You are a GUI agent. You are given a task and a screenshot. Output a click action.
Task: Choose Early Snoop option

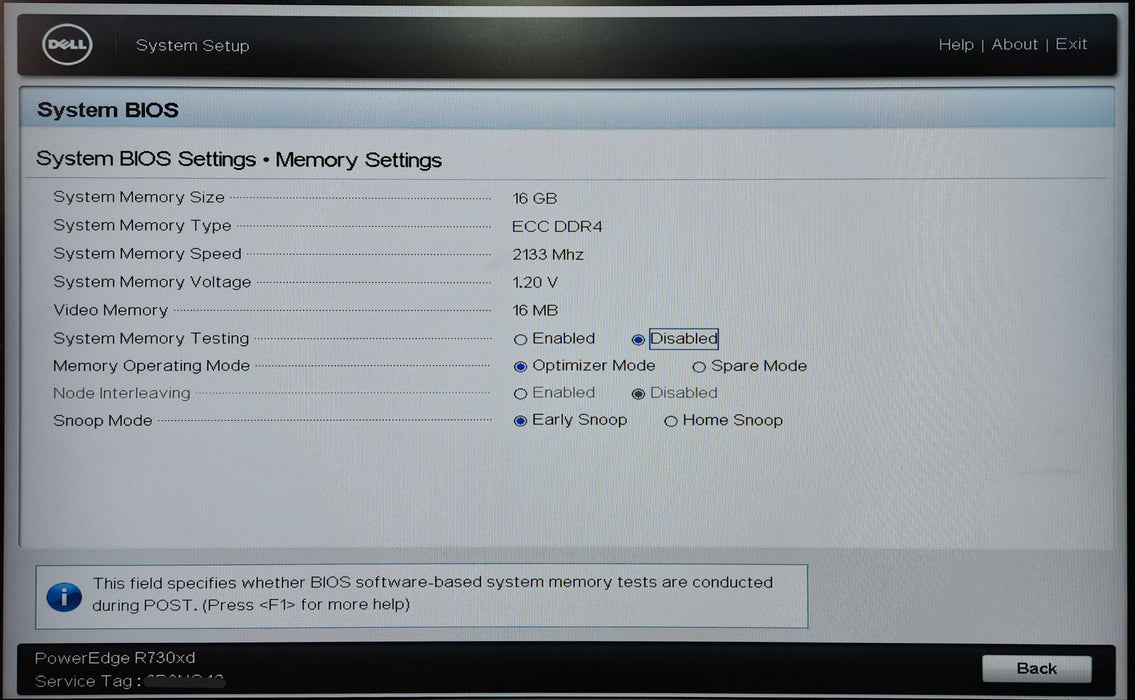(x=520, y=421)
